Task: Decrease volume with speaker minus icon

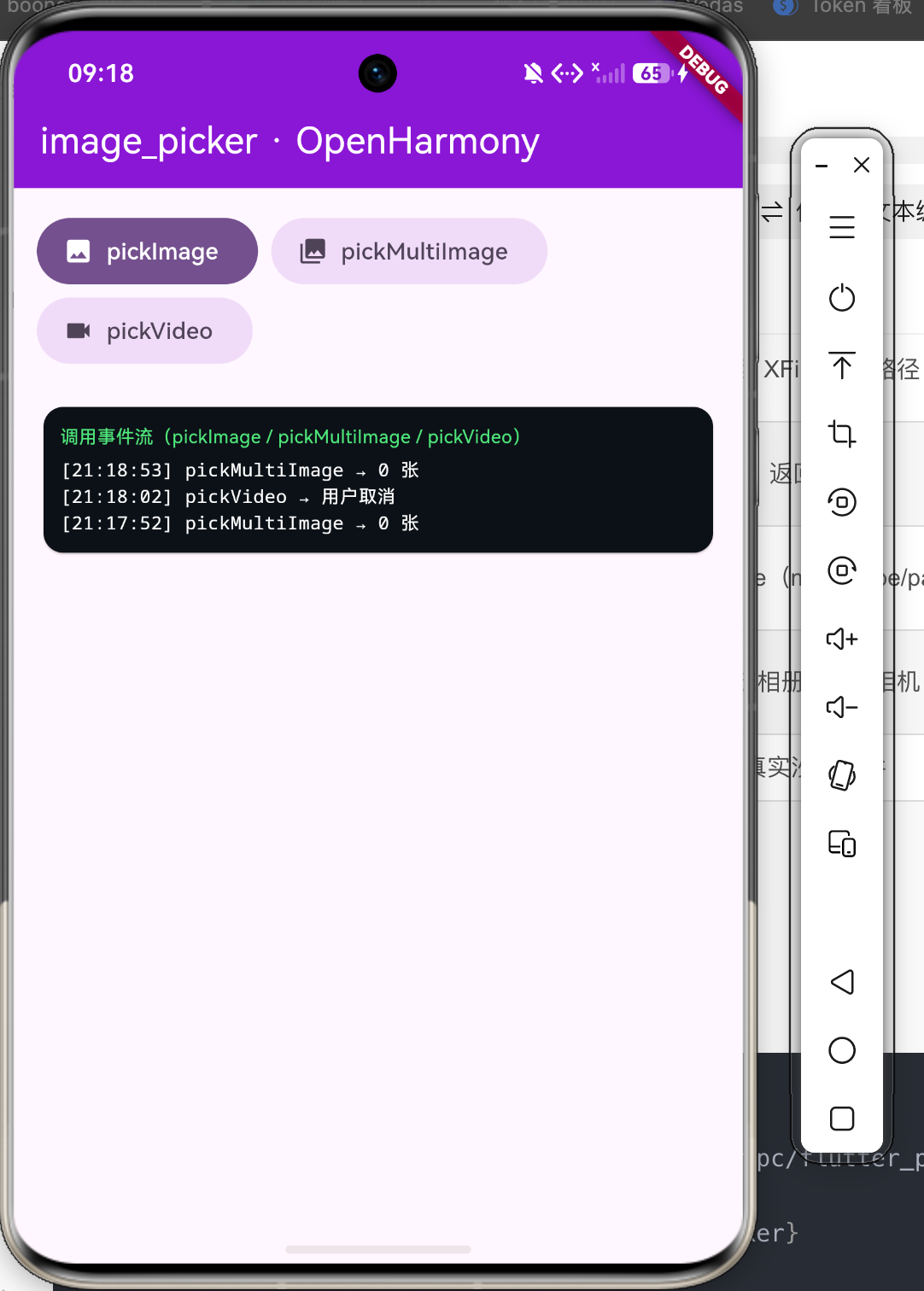Action: click(x=842, y=707)
